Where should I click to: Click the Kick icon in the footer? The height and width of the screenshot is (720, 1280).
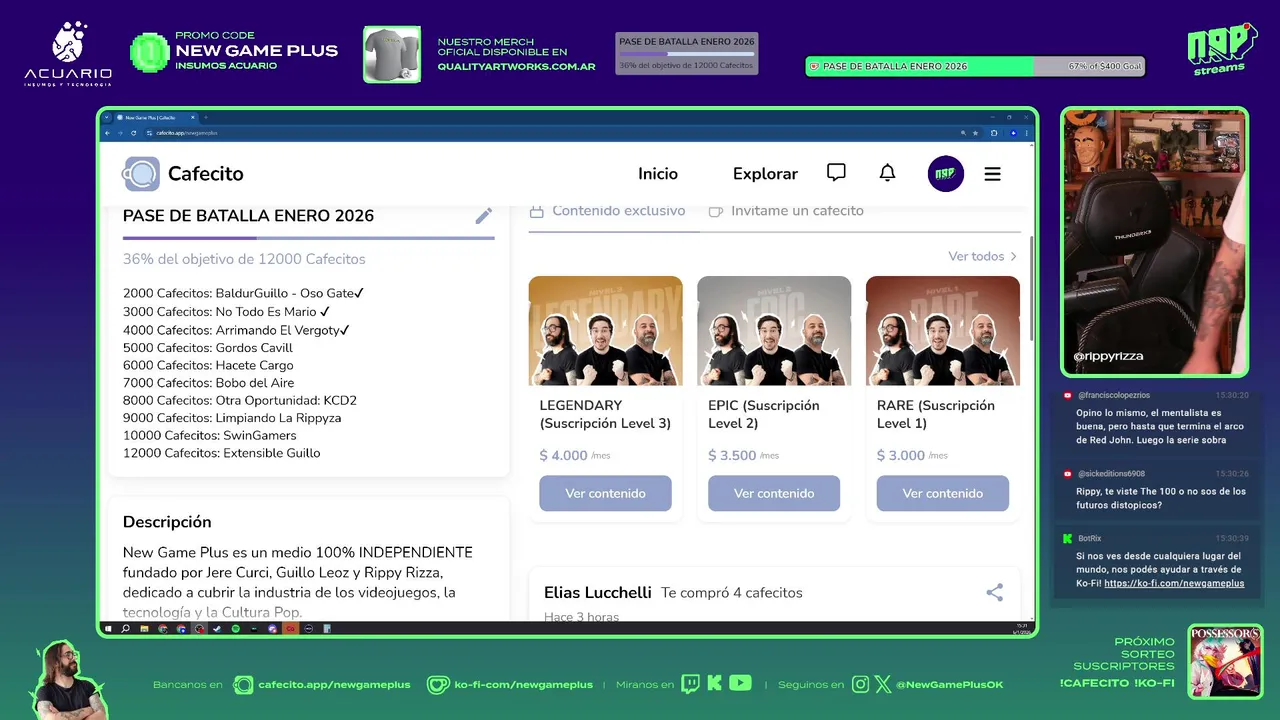click(715, 684)
